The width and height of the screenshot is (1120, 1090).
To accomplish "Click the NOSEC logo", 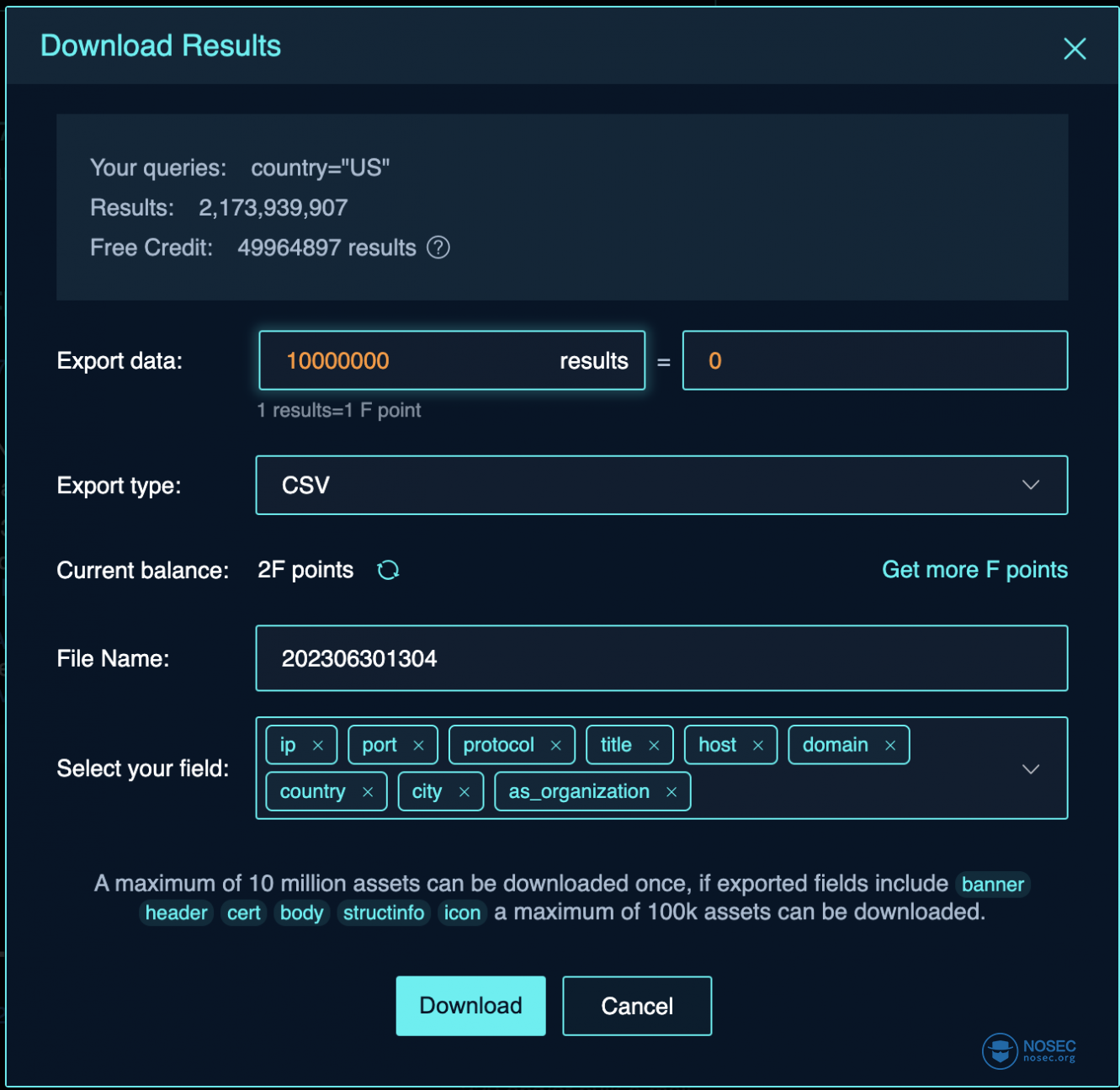I will pos(1029,1050).
